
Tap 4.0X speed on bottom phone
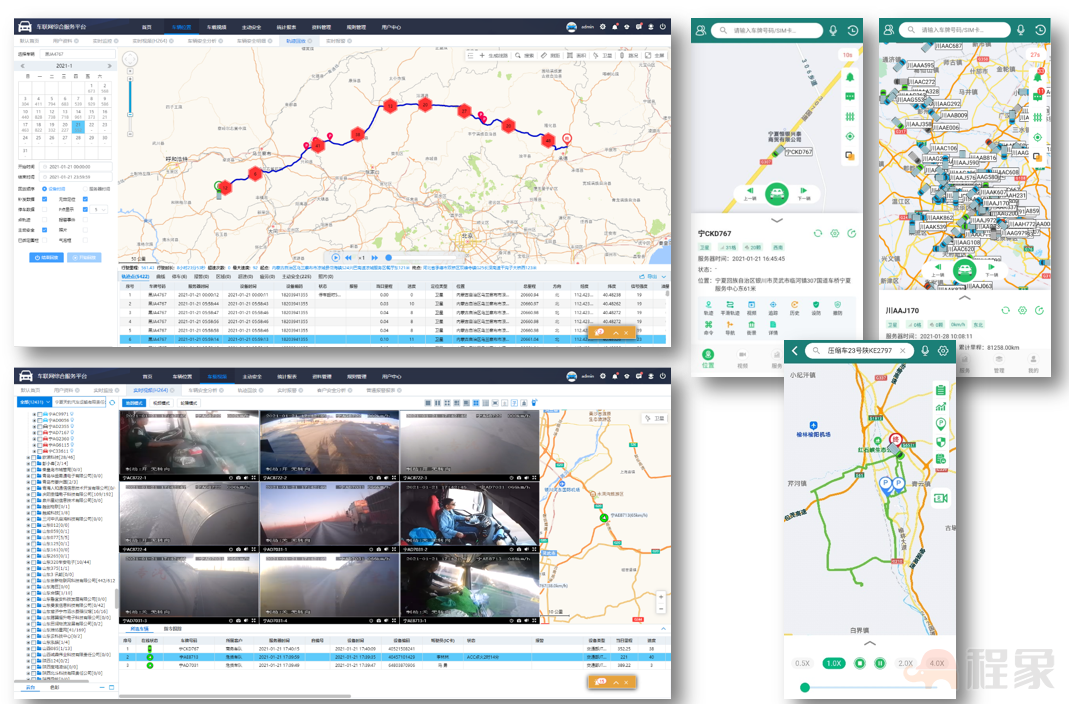[937, 662]
